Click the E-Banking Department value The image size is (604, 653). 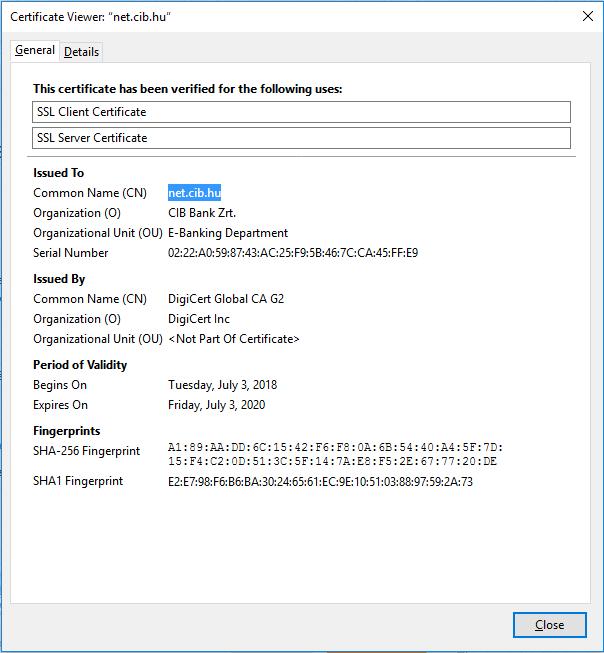tap(228, 233)
